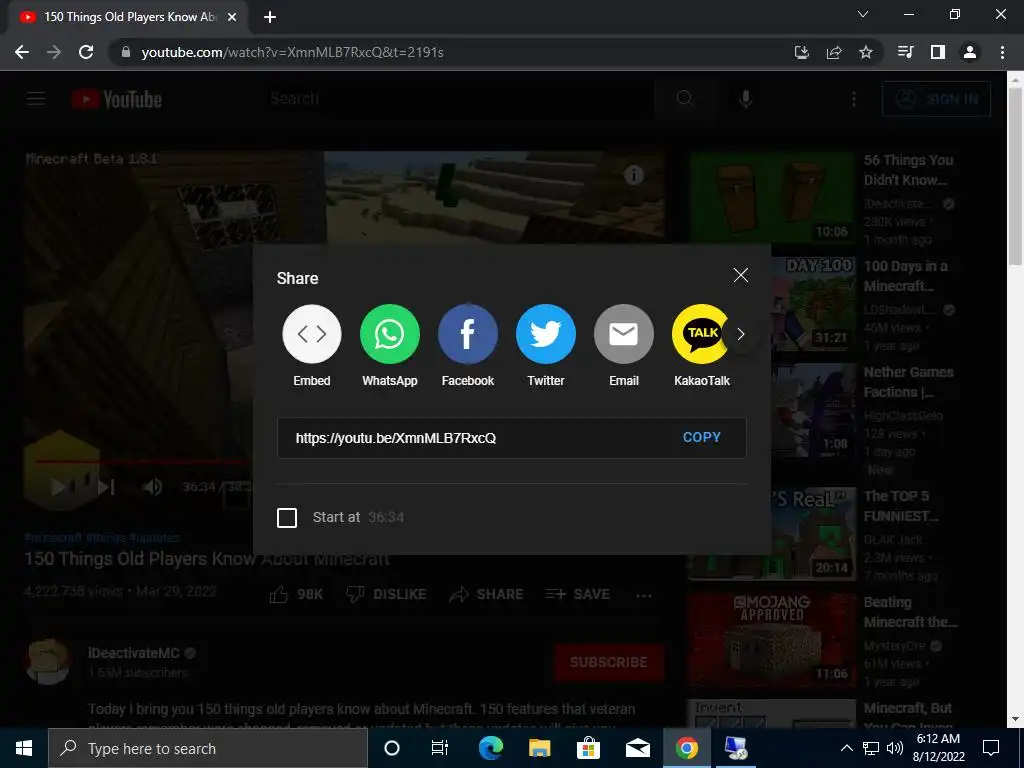
Task: Subscribe to iDeactivateMC
Action: pyautogui.click(x=609, y=662)
